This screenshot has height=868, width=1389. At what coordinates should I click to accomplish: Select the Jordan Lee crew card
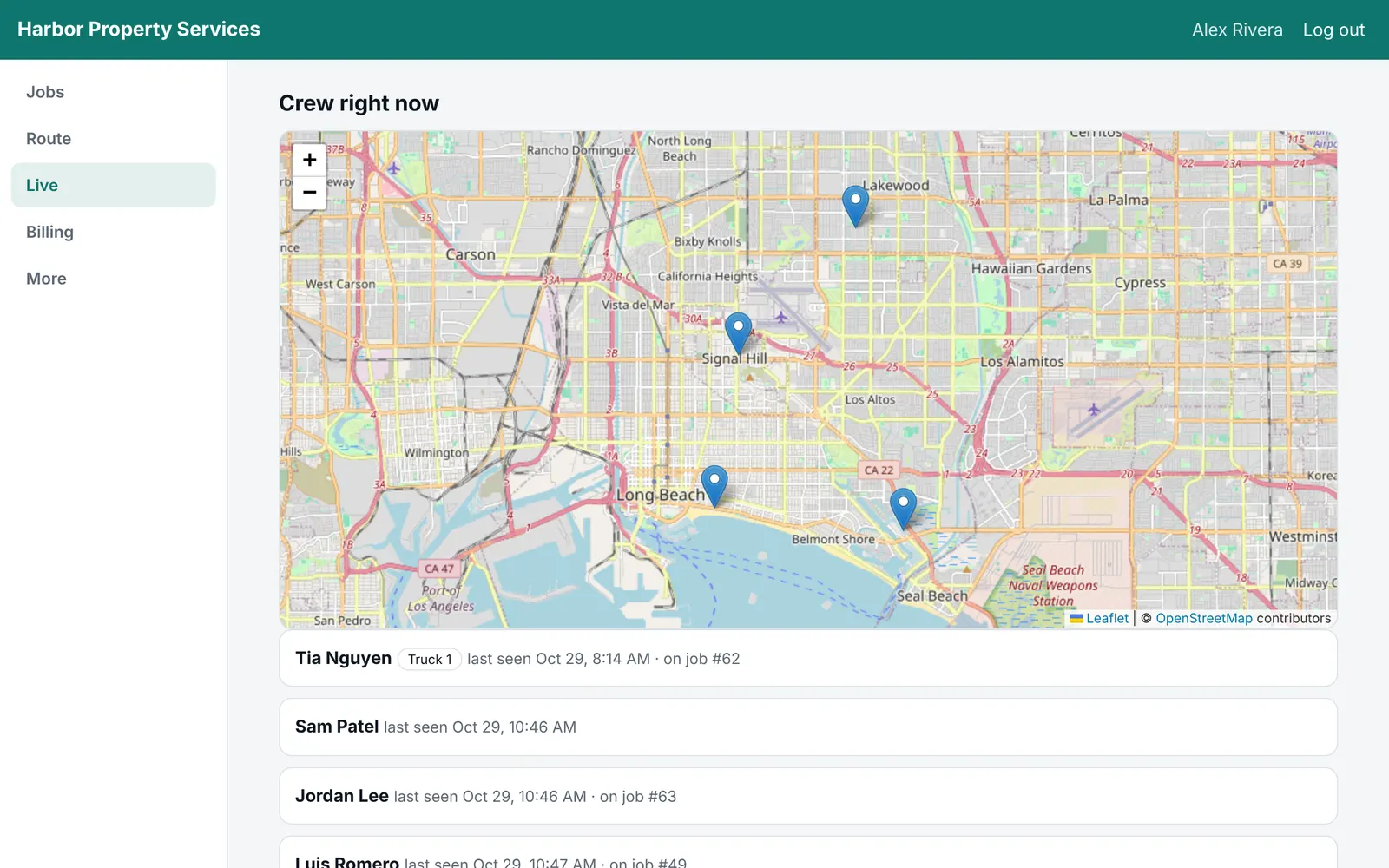pos(808,796)
